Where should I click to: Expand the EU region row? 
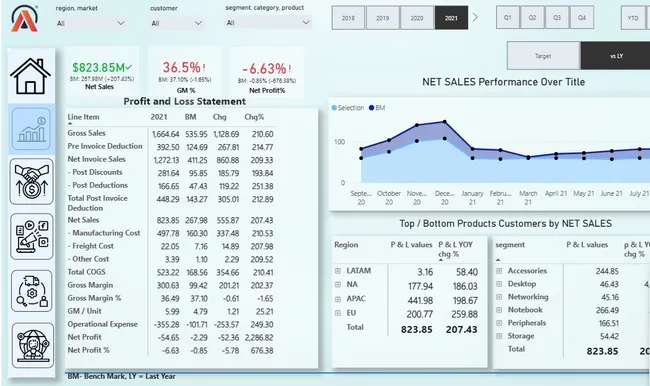pyautogui.click(x=338, y=313)
